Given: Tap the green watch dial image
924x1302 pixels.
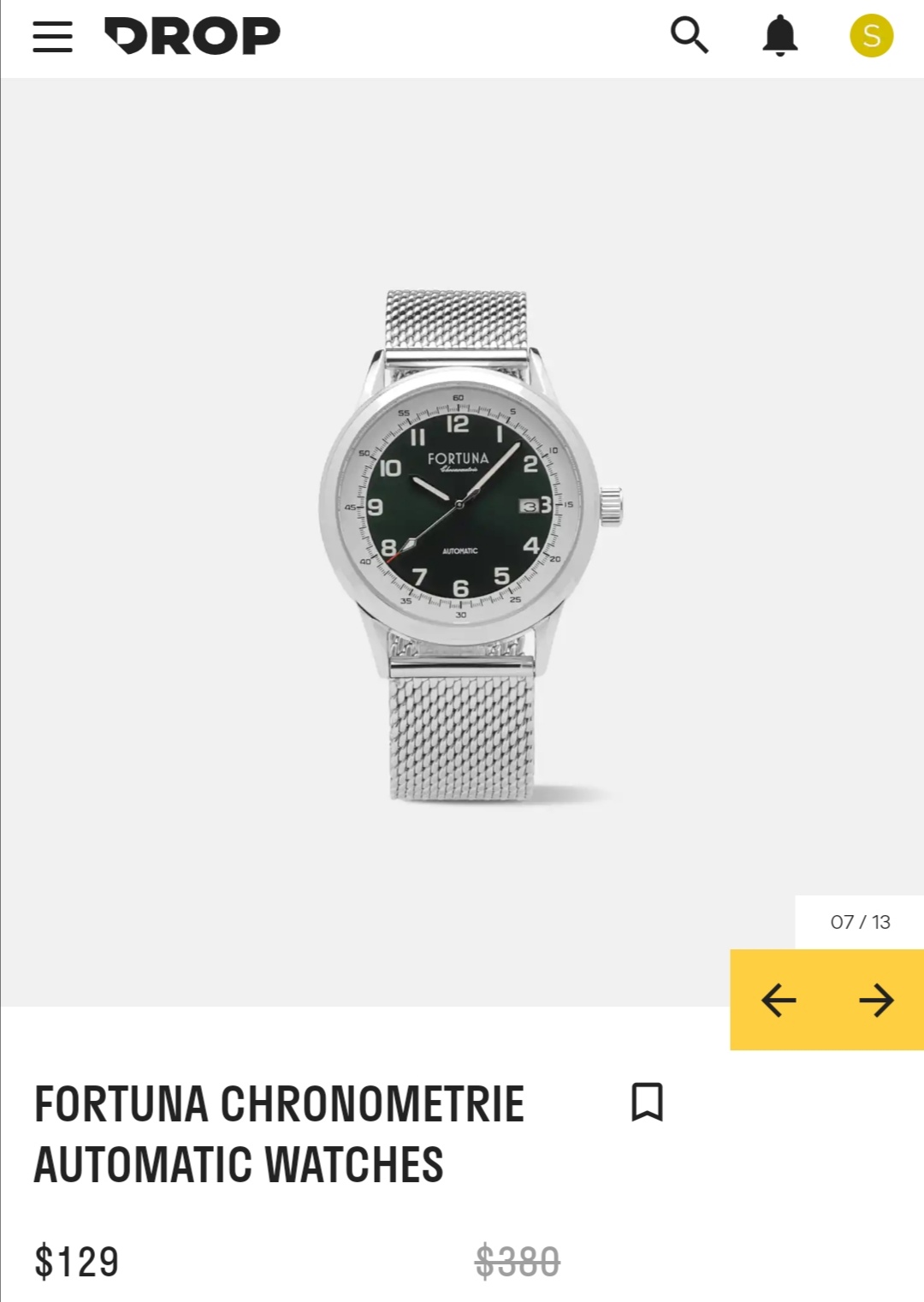Looking at the screenshot, I should tap(459, 505).
